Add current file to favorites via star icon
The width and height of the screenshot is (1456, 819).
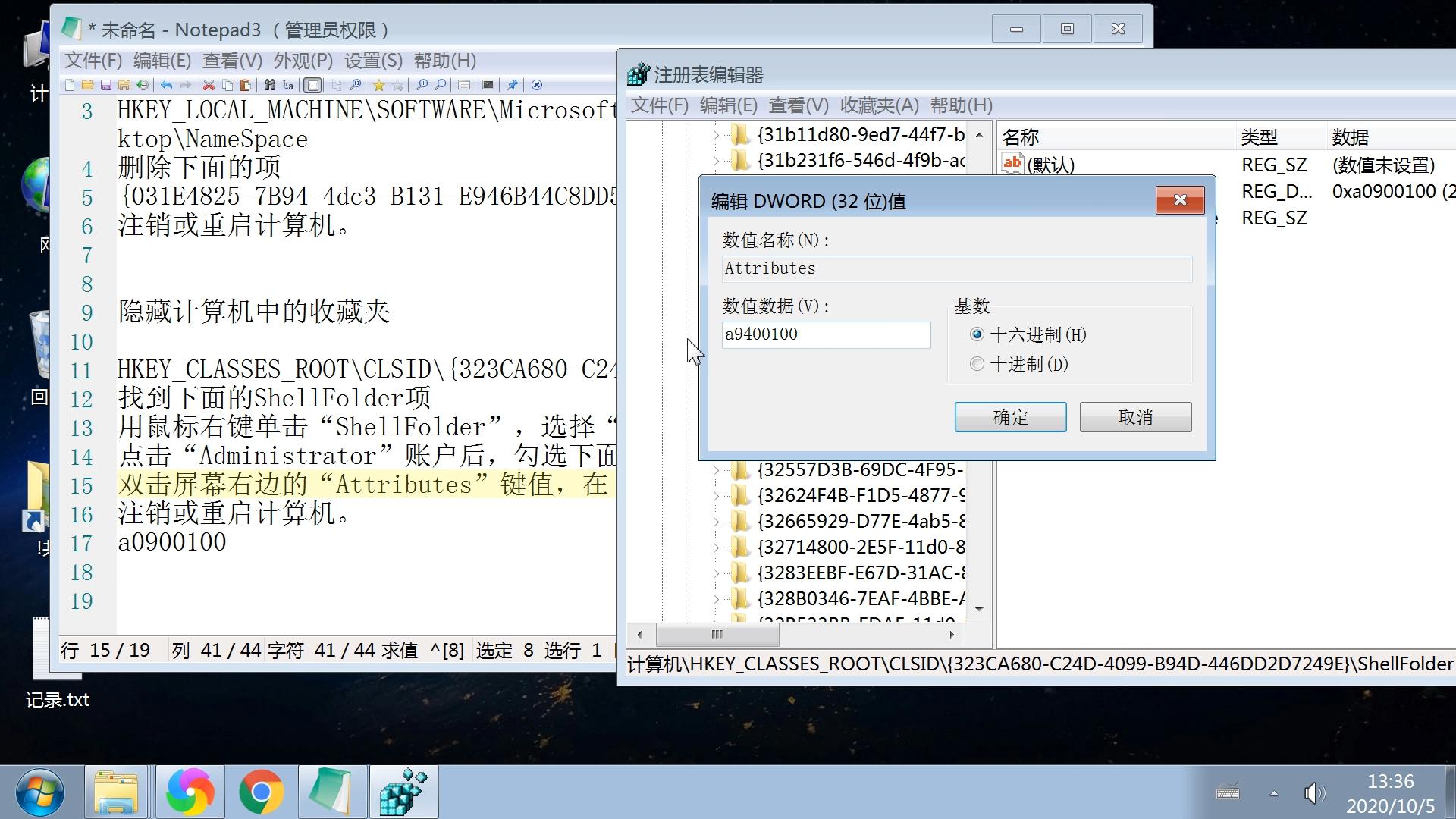379,85
